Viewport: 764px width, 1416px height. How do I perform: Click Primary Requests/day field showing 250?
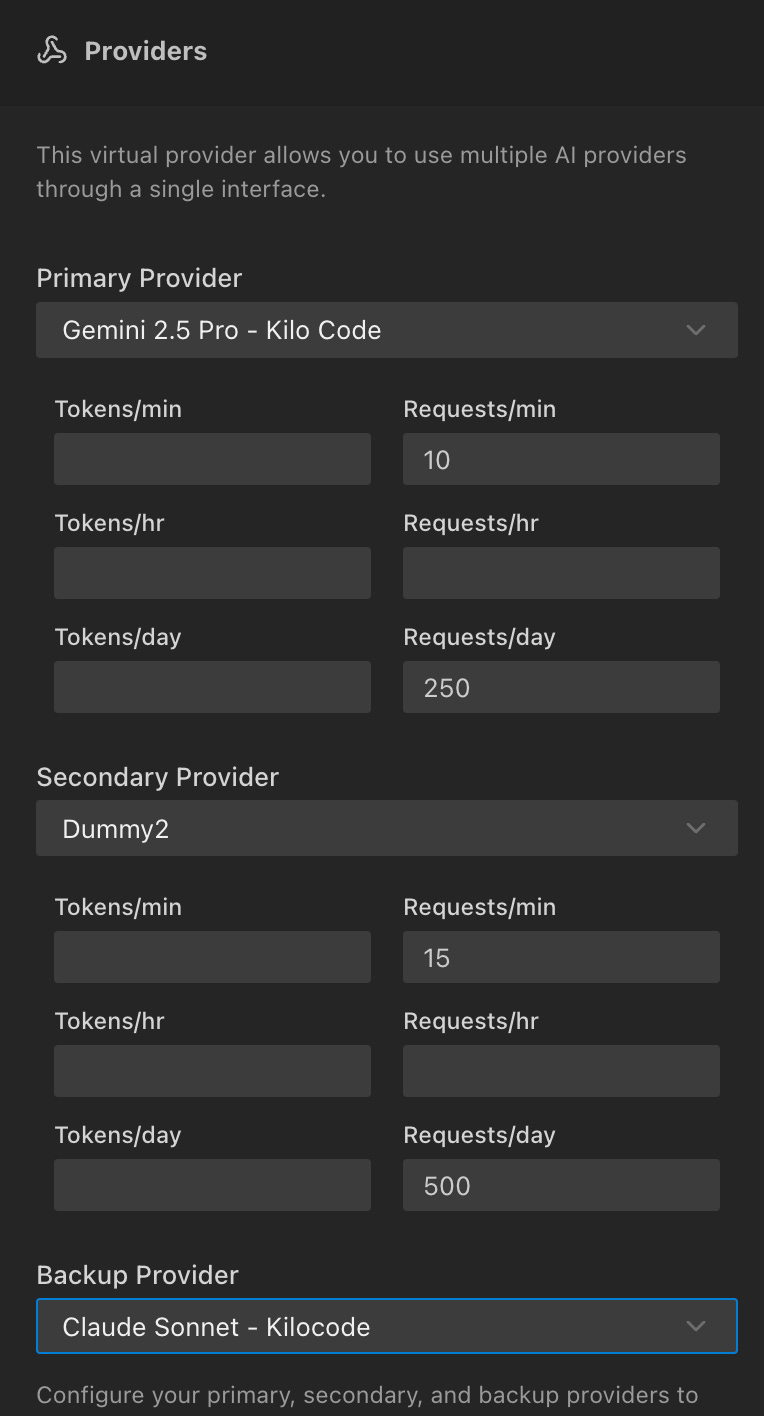[561, 687]
